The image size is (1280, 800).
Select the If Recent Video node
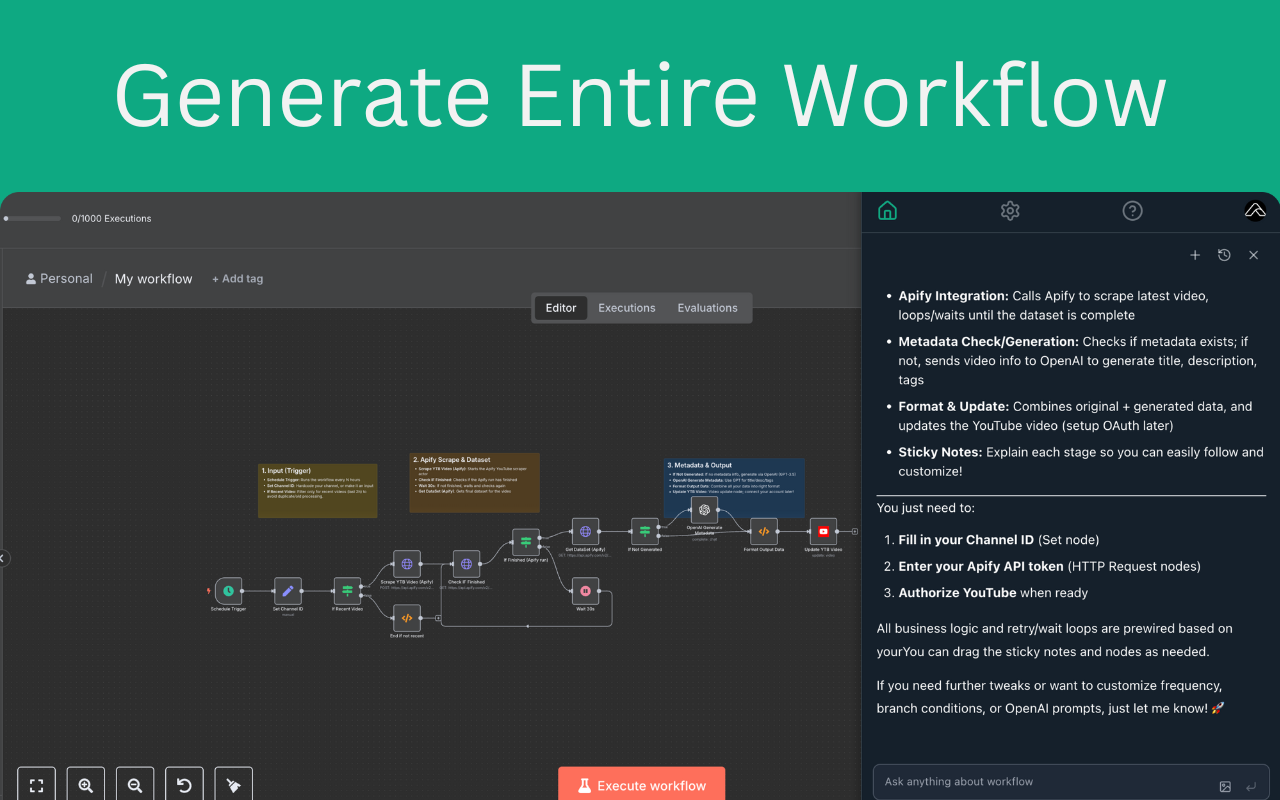347,591
